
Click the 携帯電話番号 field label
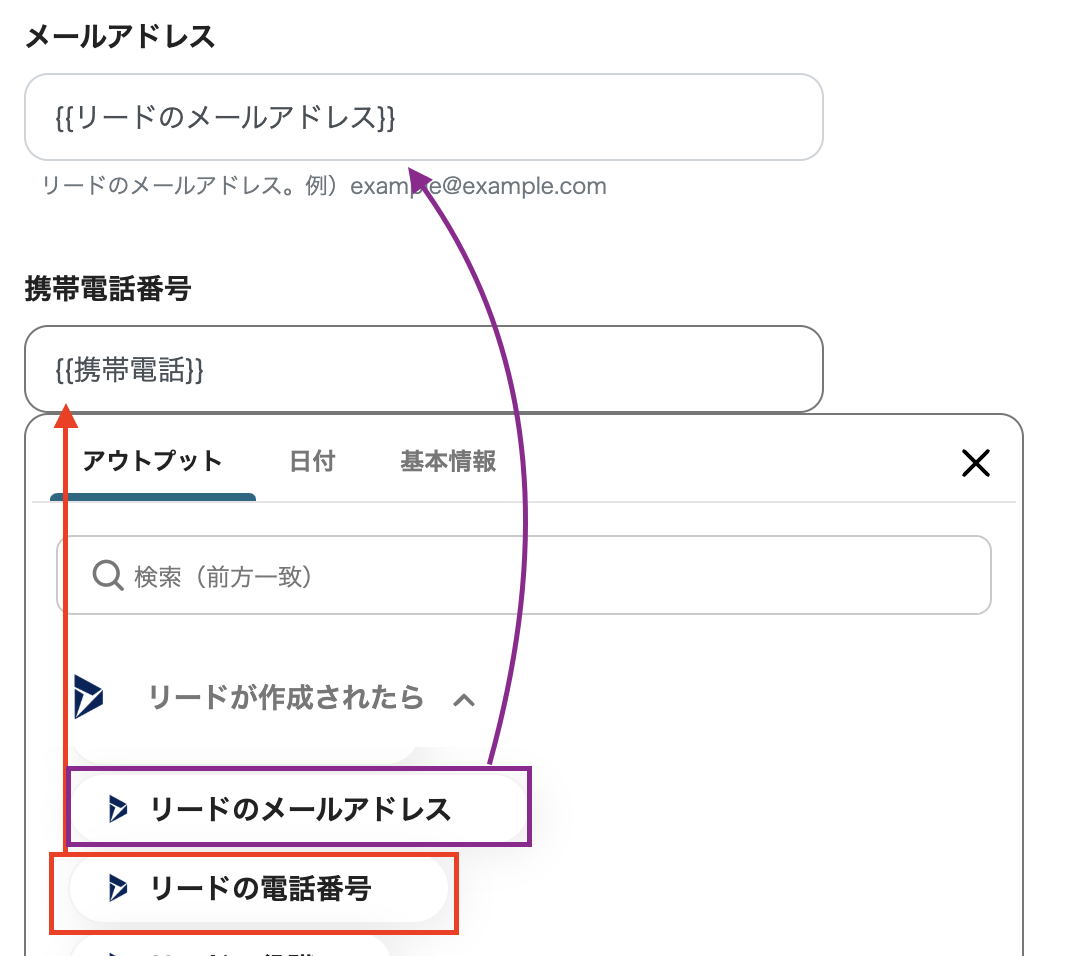coord(107,290)
